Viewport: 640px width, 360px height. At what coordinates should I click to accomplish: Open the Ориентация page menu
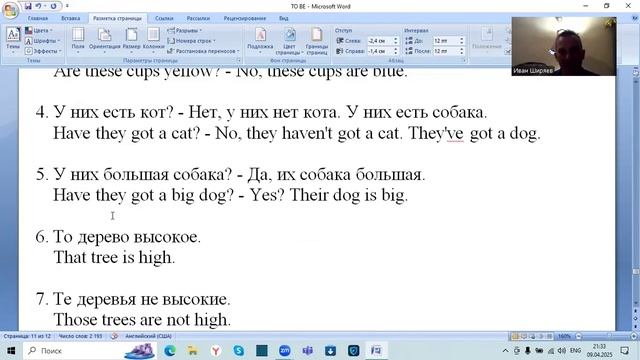pos(104,40)
